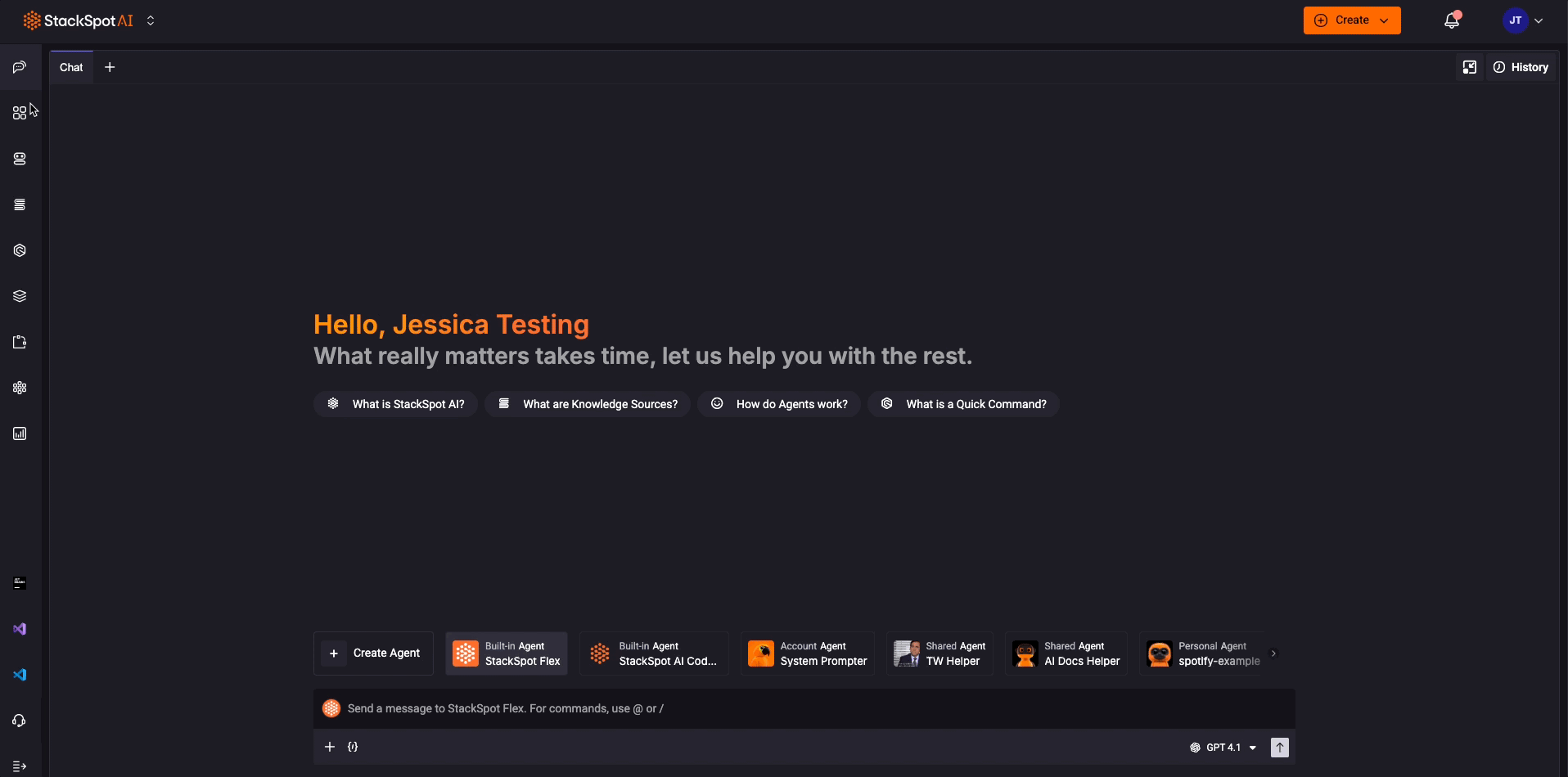Open a new chat tab with the plus
Viewport: 1568px width, 777px height.
(110, 67)
